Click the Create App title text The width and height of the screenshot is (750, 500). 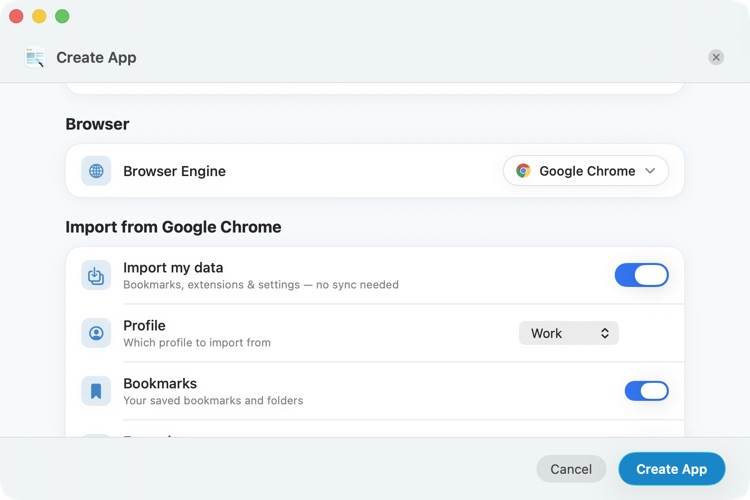tap(96, 58)
